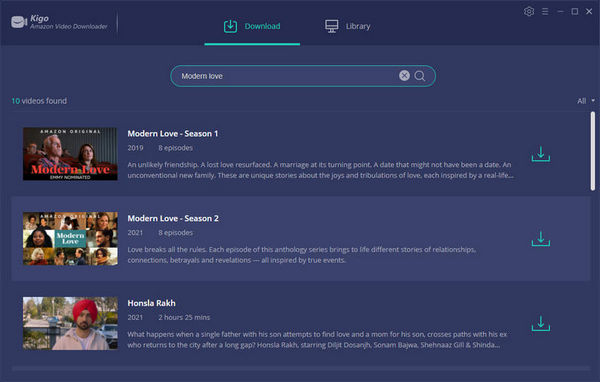
Task: Click the results list scrollbar
Action: coord(592,151)
